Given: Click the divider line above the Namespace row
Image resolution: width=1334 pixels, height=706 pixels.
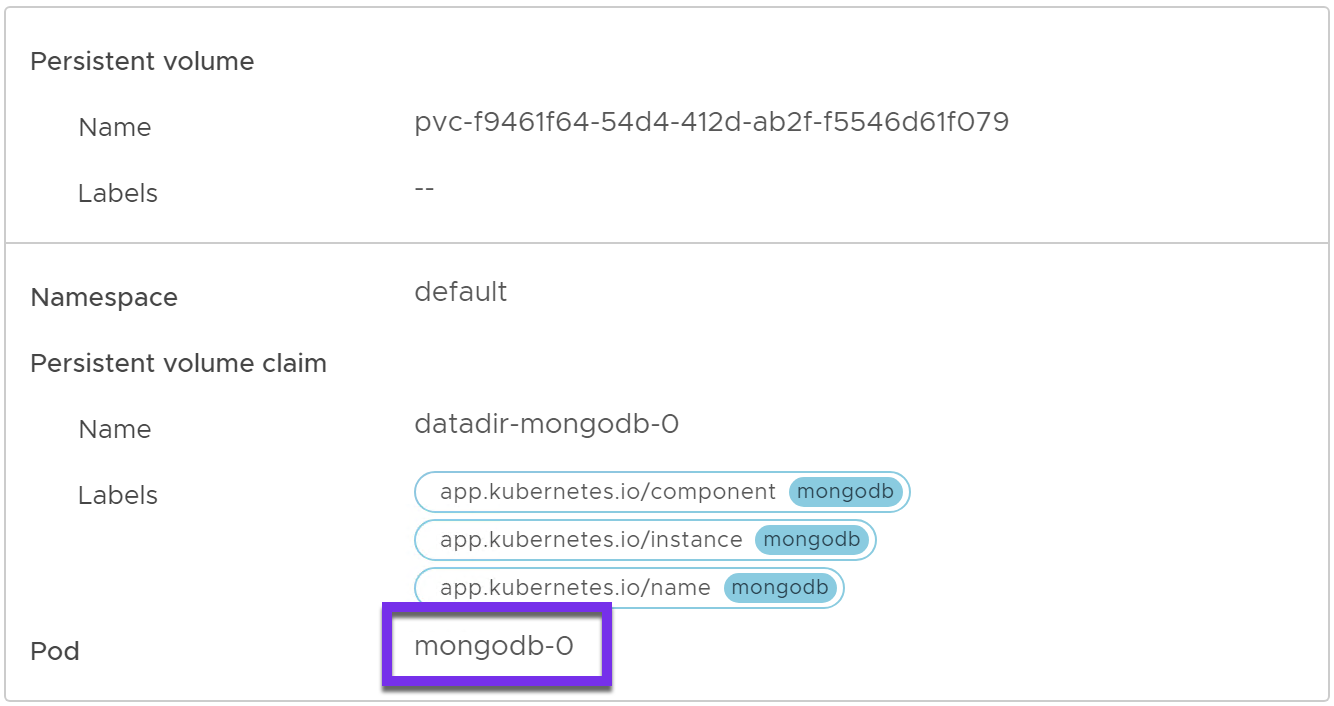Looking at the screenshot, I should click(x=667, y=243).
